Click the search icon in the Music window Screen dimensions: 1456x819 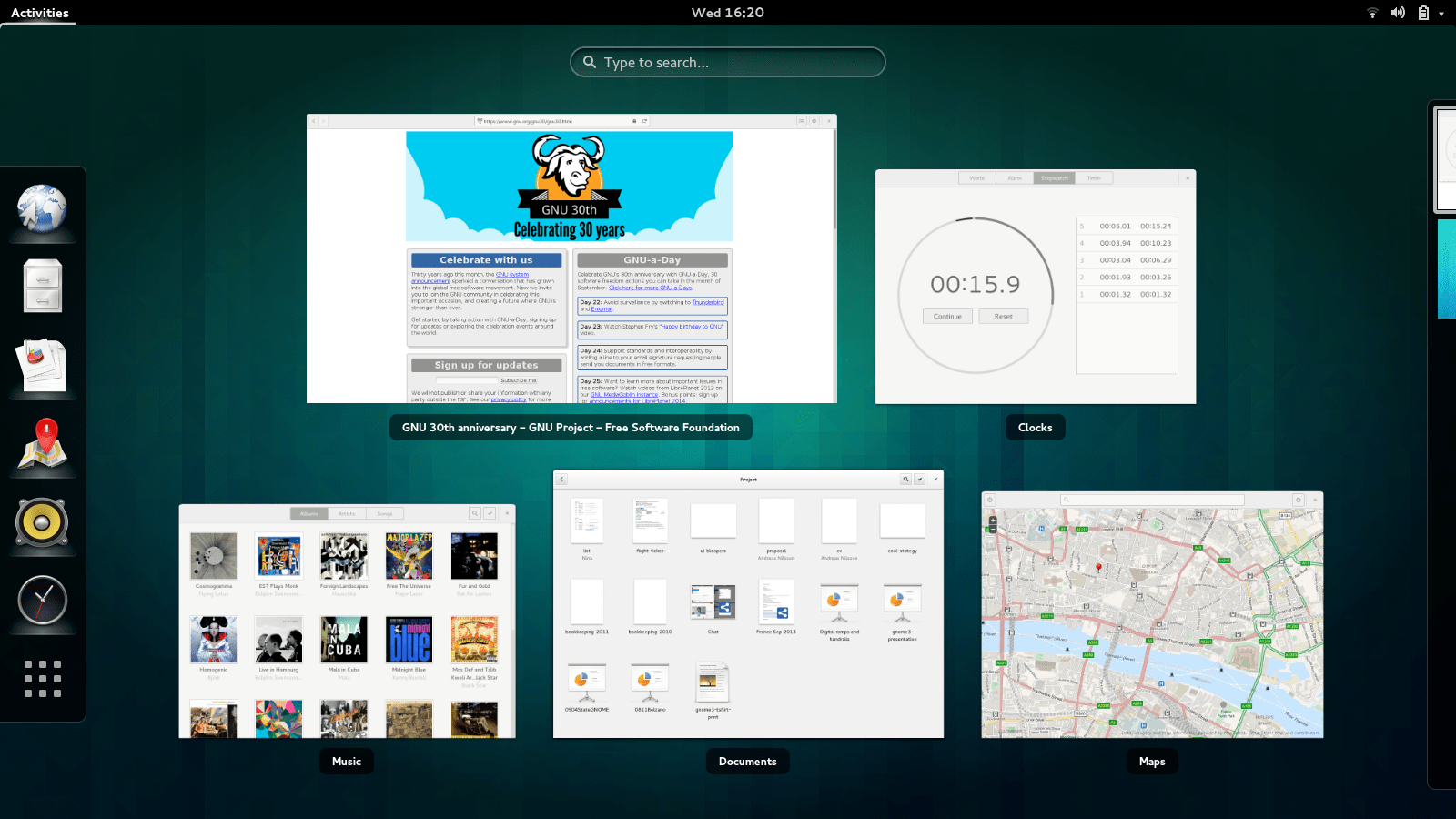tap(475, 513)
